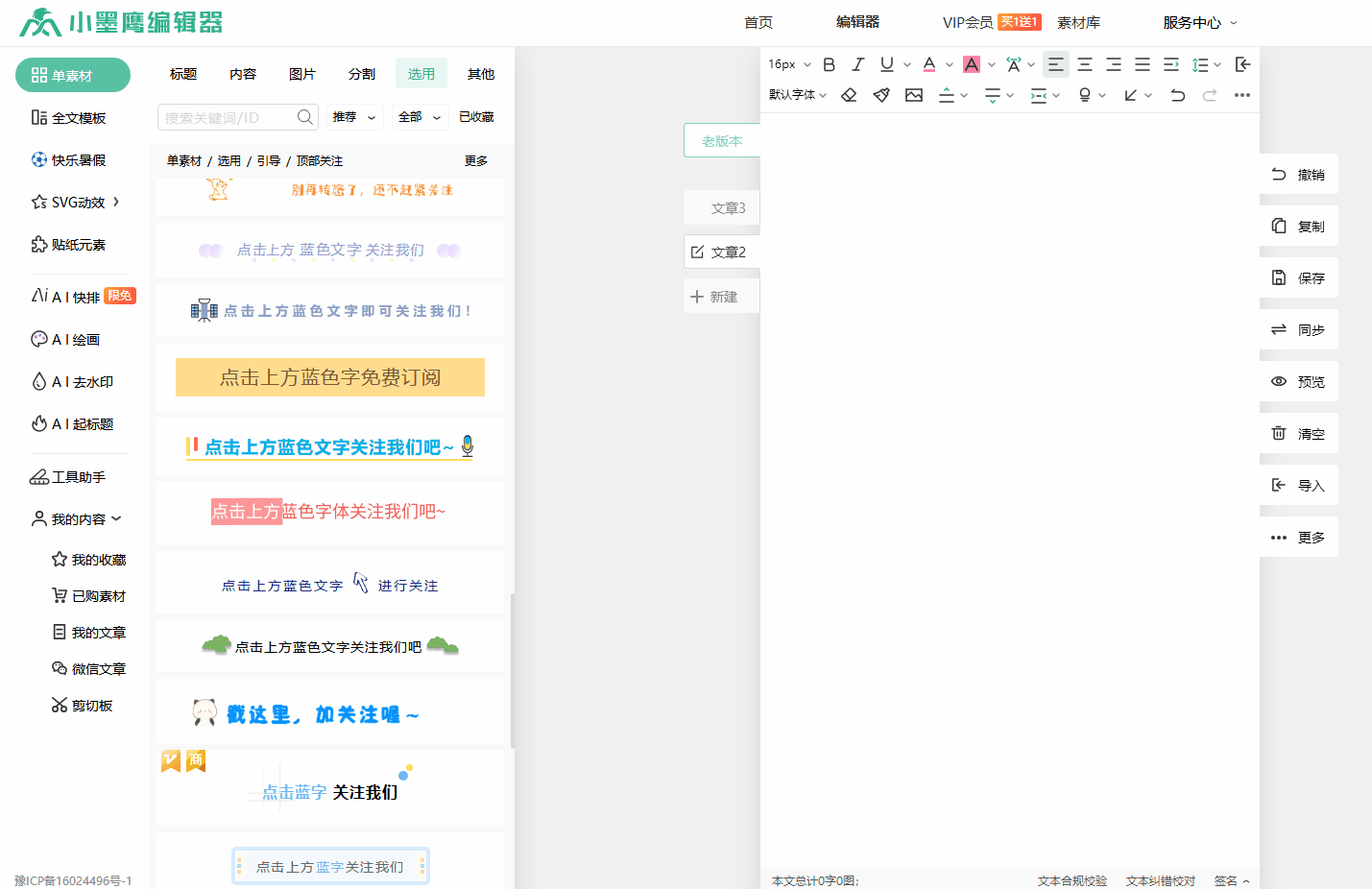1372x889 pixels.
Task: Open 素材库 in the top navigation
Action: [x=1079, y=23]
